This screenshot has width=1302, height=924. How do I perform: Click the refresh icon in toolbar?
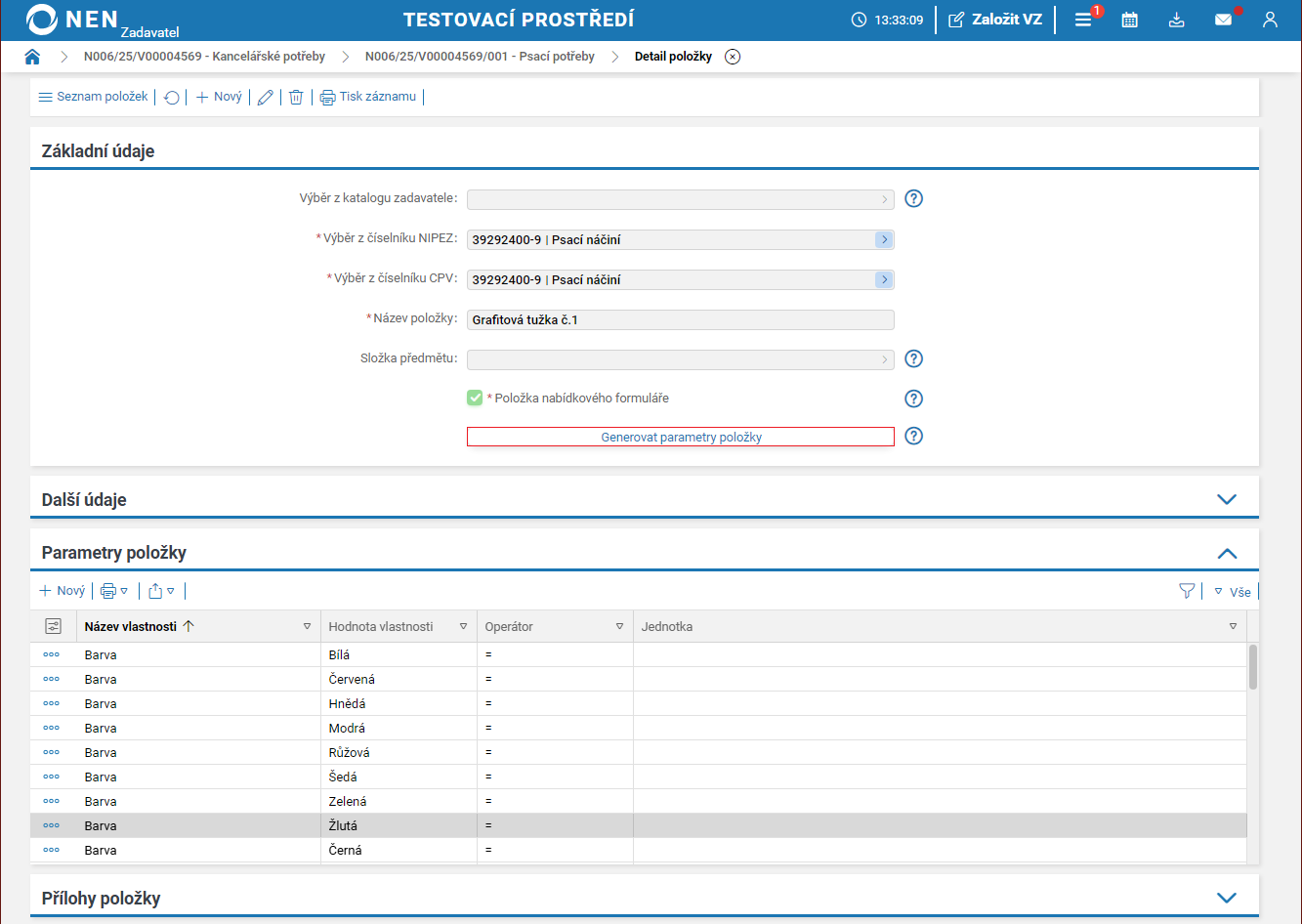click(171, 98)
